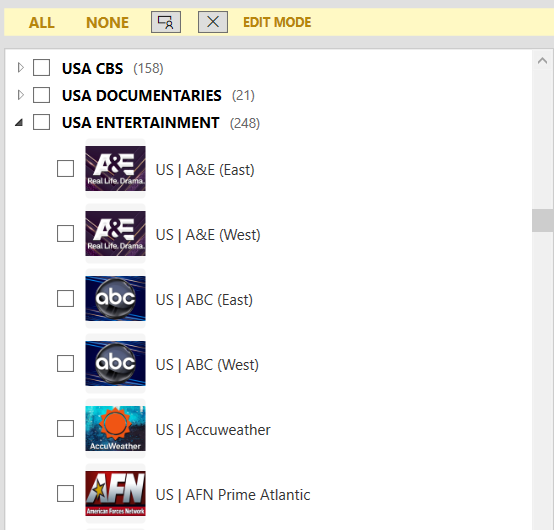
Task: Collapse the USA ENTERTAINMENT group
Action: [19, 123]
